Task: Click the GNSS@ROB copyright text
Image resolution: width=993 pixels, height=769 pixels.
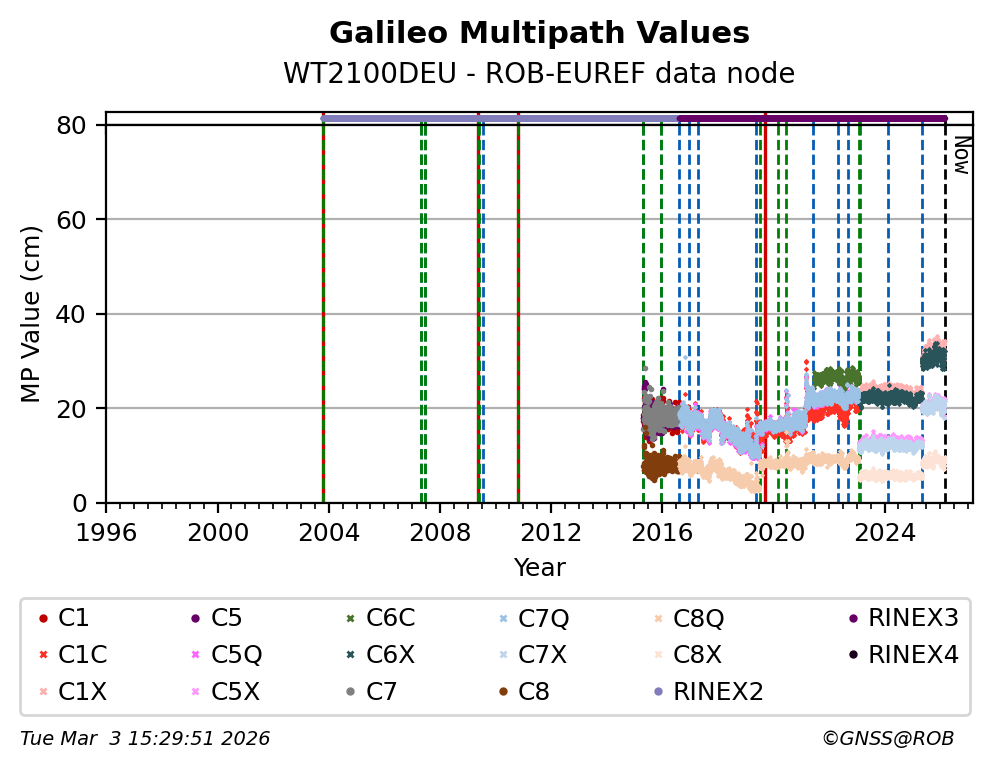Action: click(887, 739)
